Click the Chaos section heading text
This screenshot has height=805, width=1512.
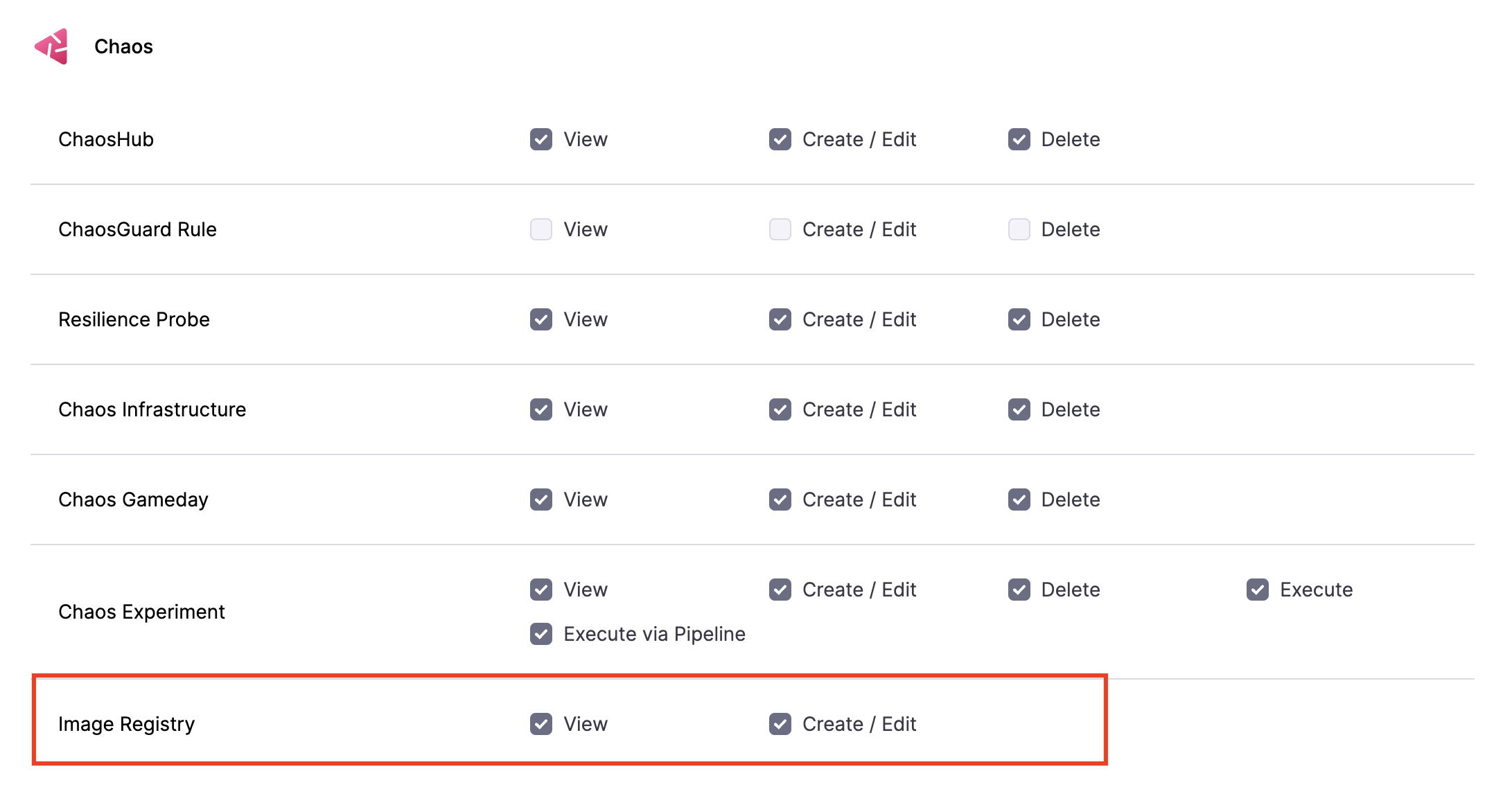(123, 46)
